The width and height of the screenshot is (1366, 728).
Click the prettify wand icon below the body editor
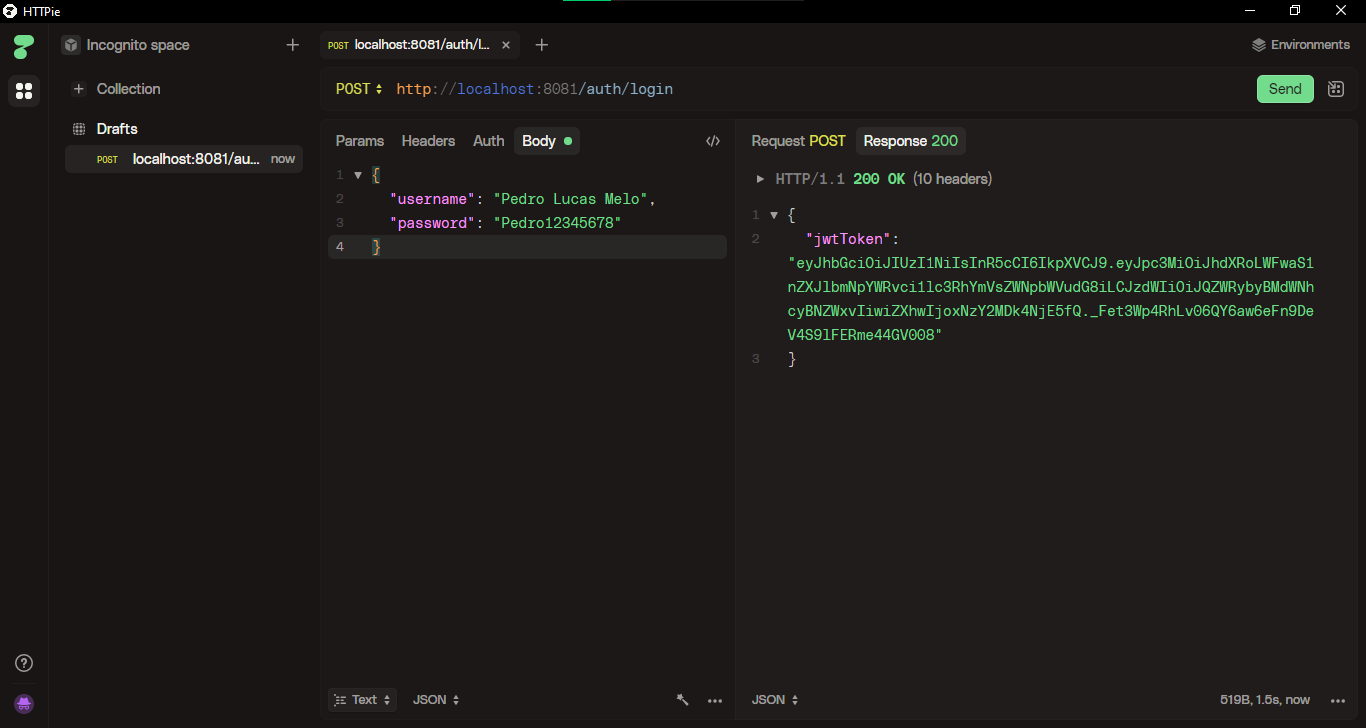tap(682, 700)
